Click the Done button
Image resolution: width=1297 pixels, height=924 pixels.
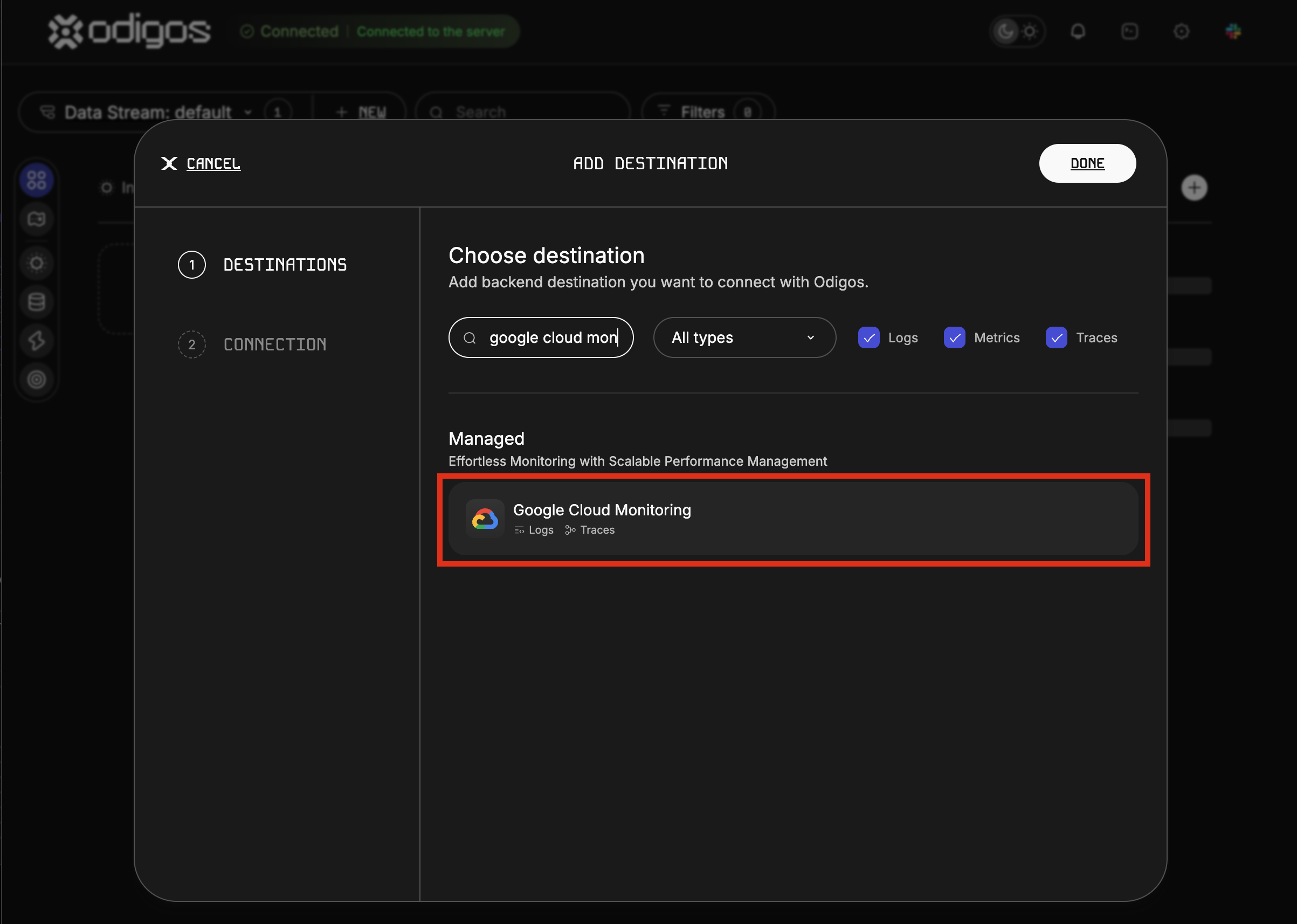pos(1087,163)
